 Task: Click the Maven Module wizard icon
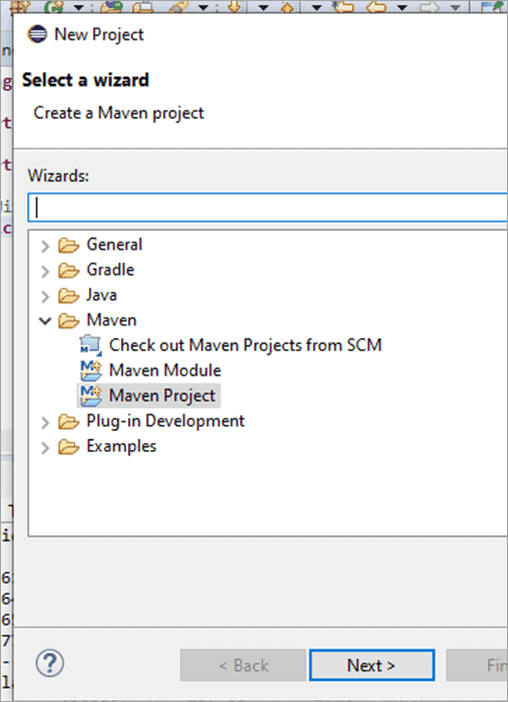click(x=91, y=371)
